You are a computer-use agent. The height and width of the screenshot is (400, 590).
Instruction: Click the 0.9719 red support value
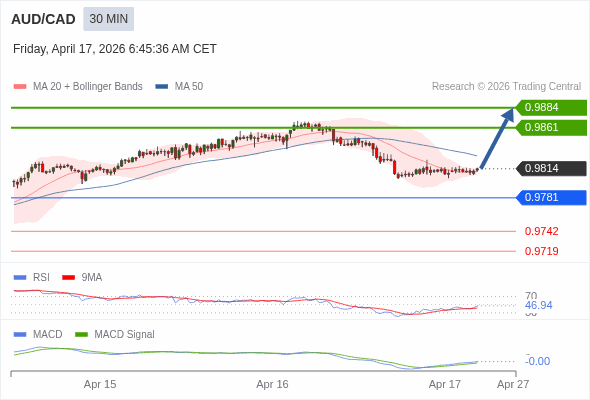click(541, 251)
